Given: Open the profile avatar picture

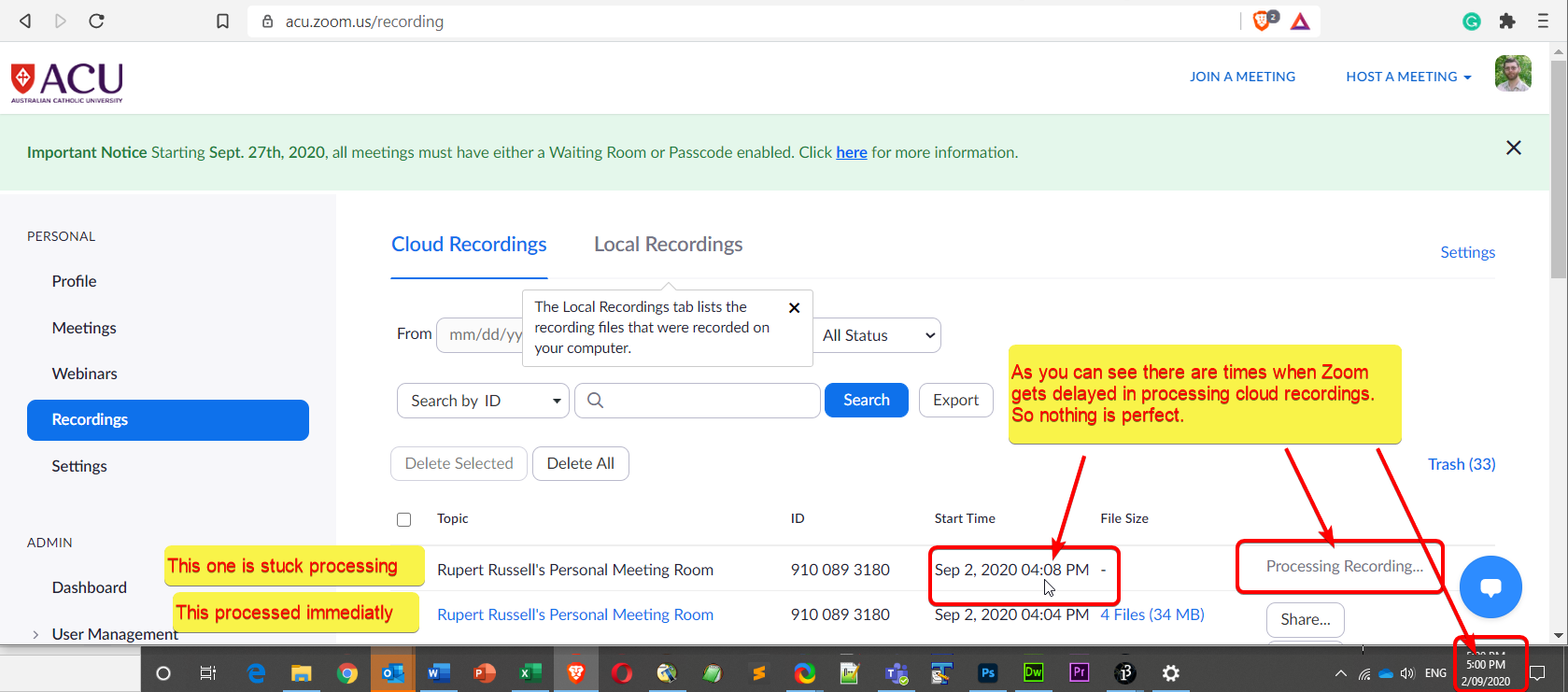Looking at the screenshot, I should (x=1513, y=74).
